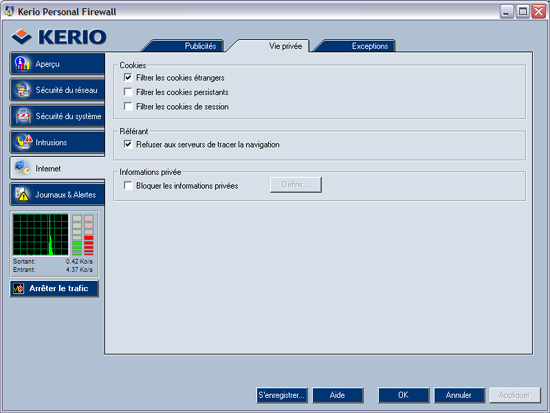
Task: Enable Filtrer les cookies persistants
Action: [x=128, y=92]
